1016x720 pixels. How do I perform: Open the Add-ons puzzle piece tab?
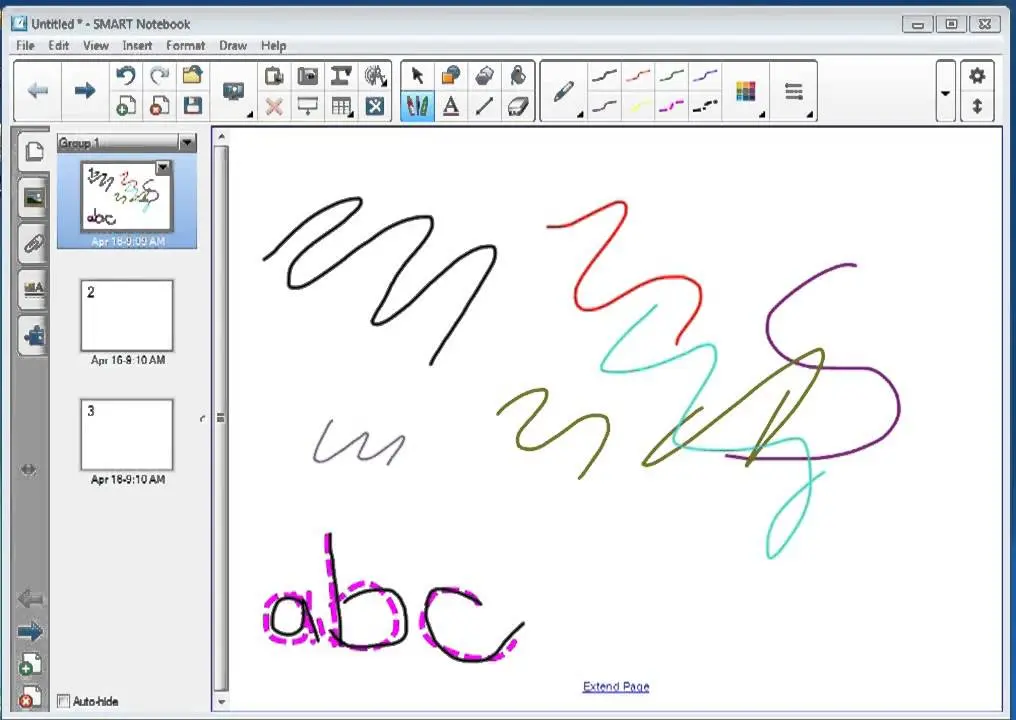click(x=33, y=336)
